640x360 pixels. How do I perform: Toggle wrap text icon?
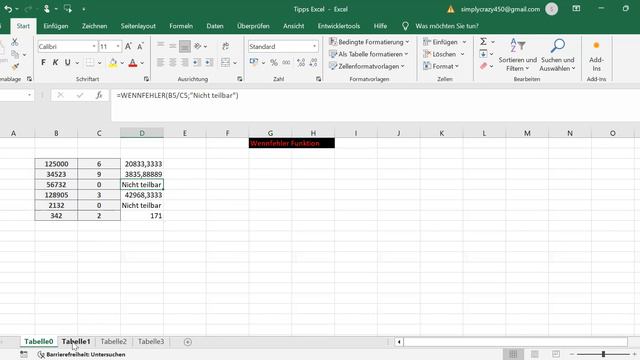(x=225, y=47)
